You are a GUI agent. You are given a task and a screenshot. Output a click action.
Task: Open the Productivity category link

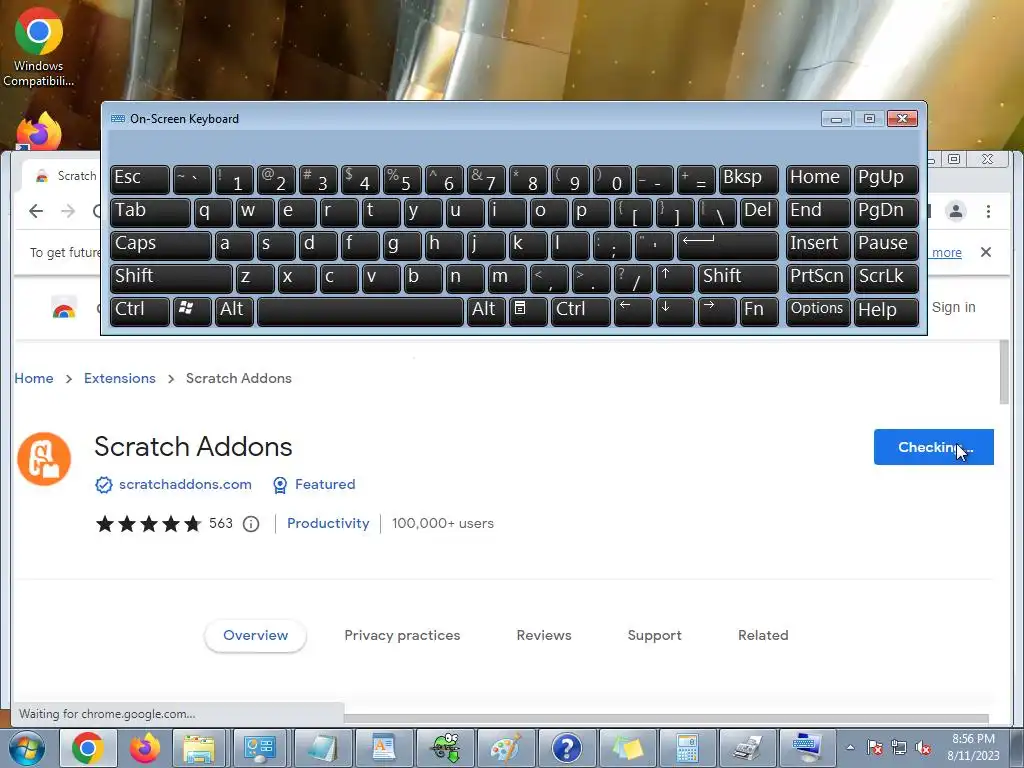coord(328,524)
